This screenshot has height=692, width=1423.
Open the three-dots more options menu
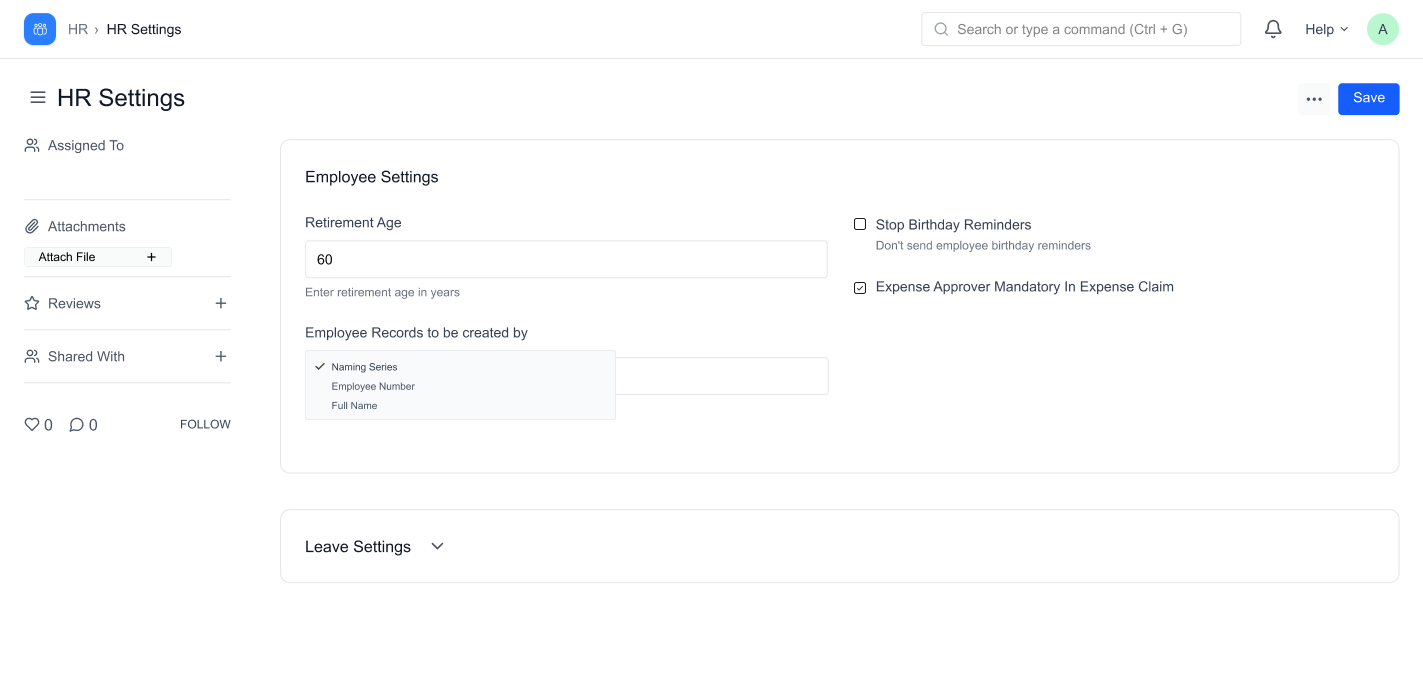tap(1314, 99)
